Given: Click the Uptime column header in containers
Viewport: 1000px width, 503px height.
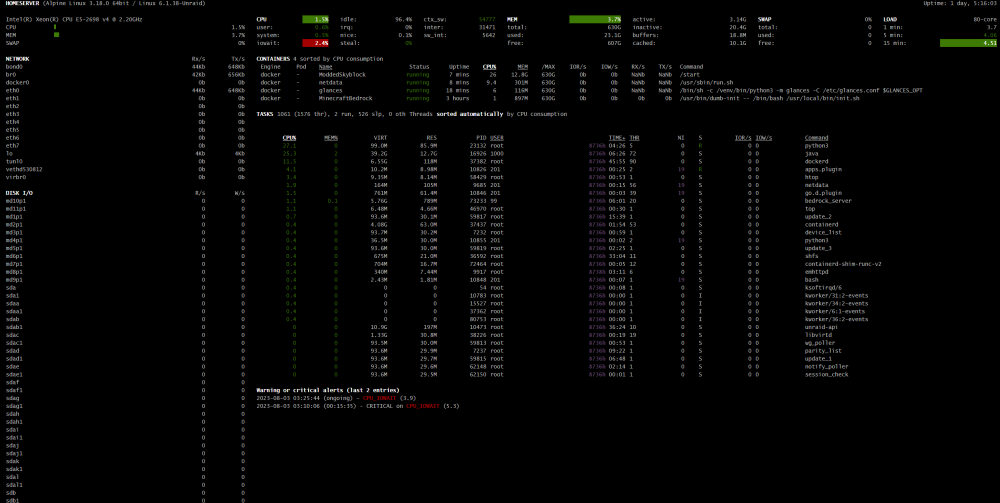Looking at the screenshot, I should coord(459,67).
